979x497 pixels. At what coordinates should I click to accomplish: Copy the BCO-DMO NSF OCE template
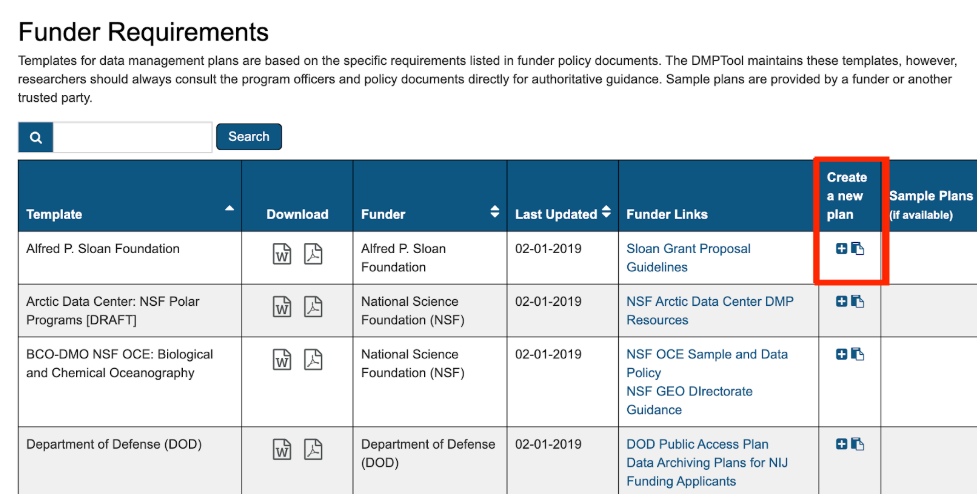tap(858, 354)
